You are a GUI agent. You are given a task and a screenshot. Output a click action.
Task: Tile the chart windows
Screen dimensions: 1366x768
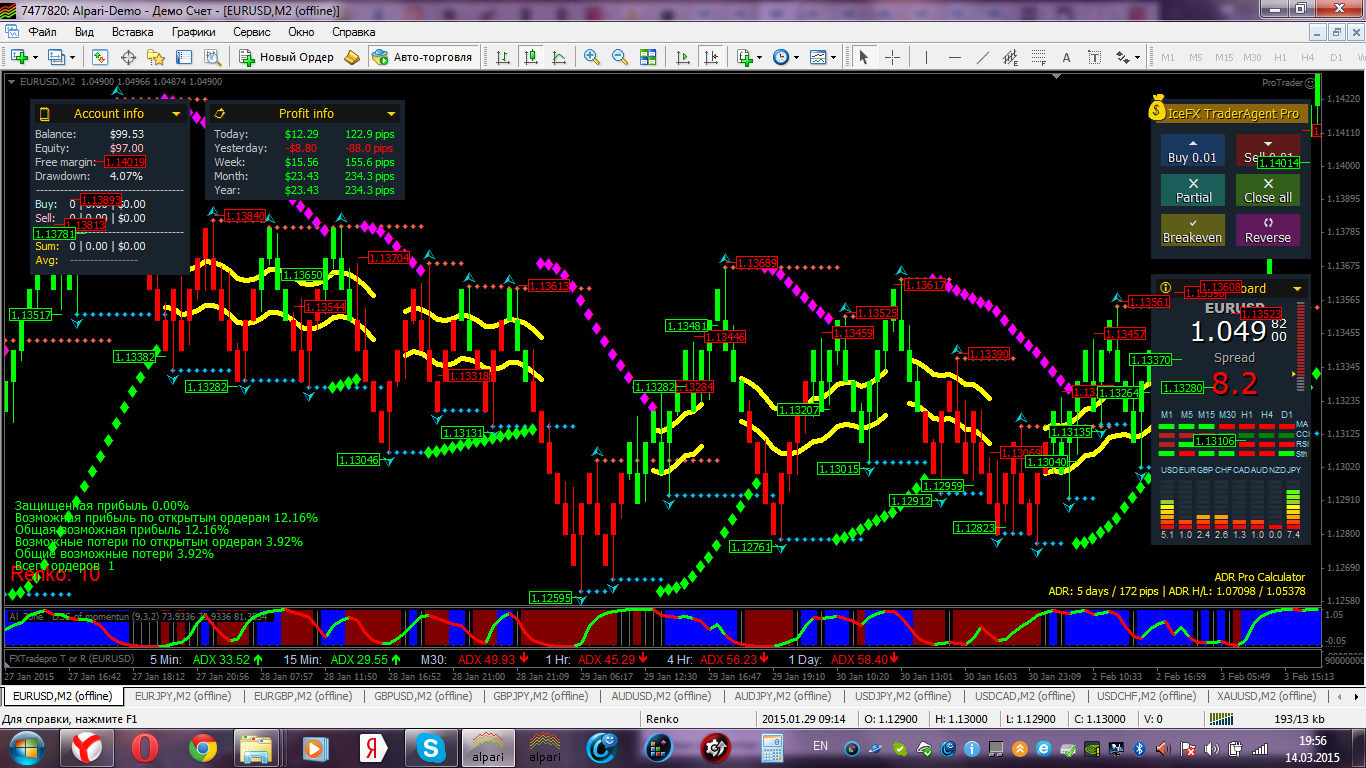point(648,57)
